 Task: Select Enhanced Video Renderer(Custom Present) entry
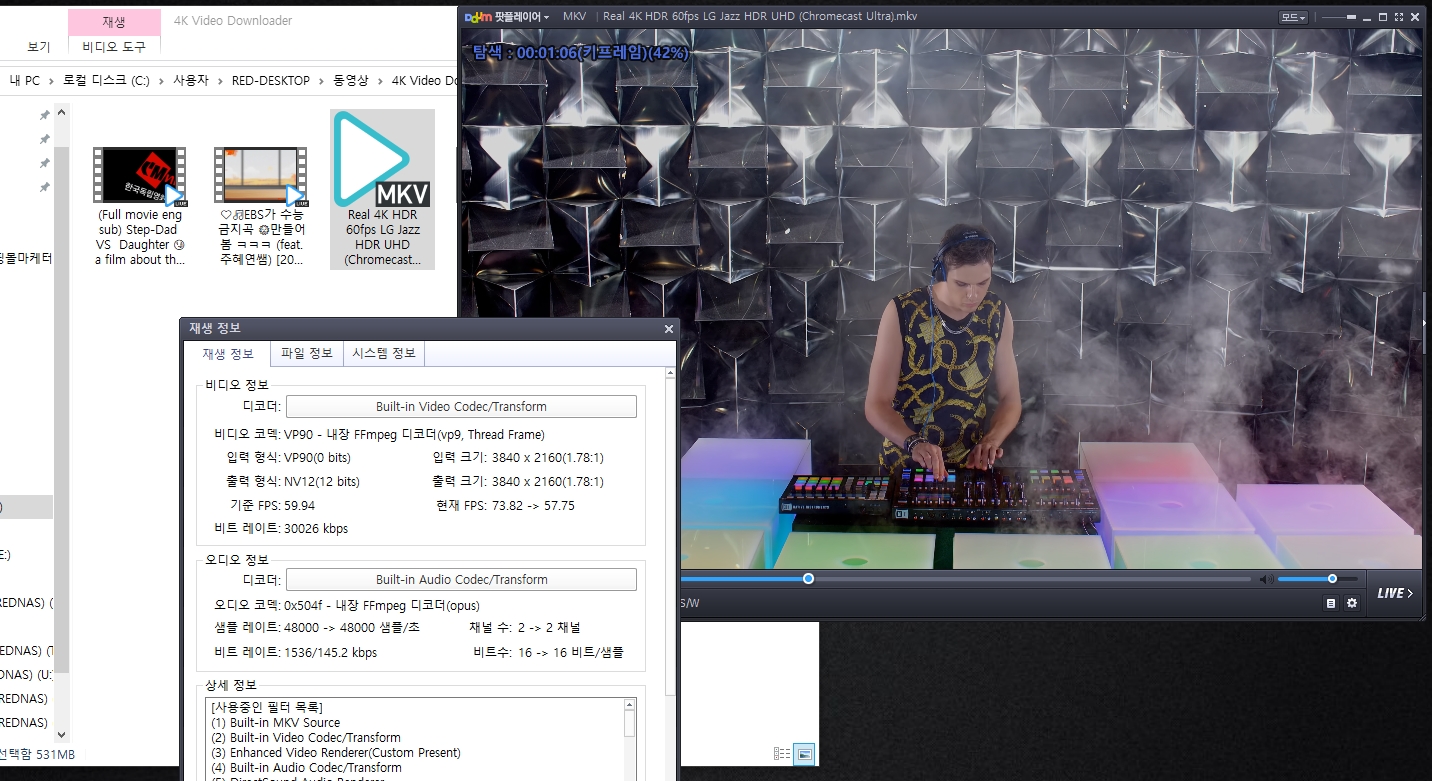pos(335,753)
